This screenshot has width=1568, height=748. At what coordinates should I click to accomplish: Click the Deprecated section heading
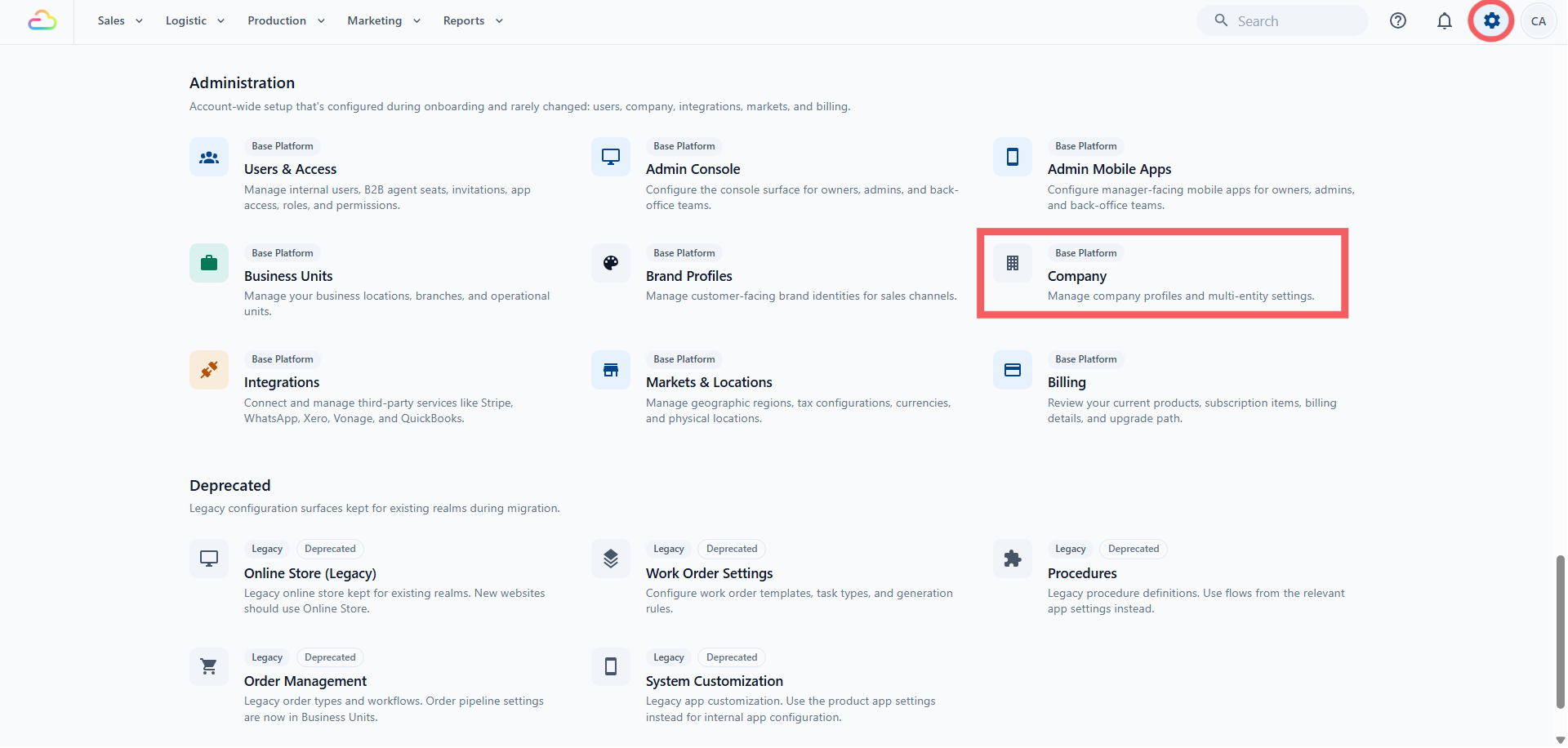[229, 485]
